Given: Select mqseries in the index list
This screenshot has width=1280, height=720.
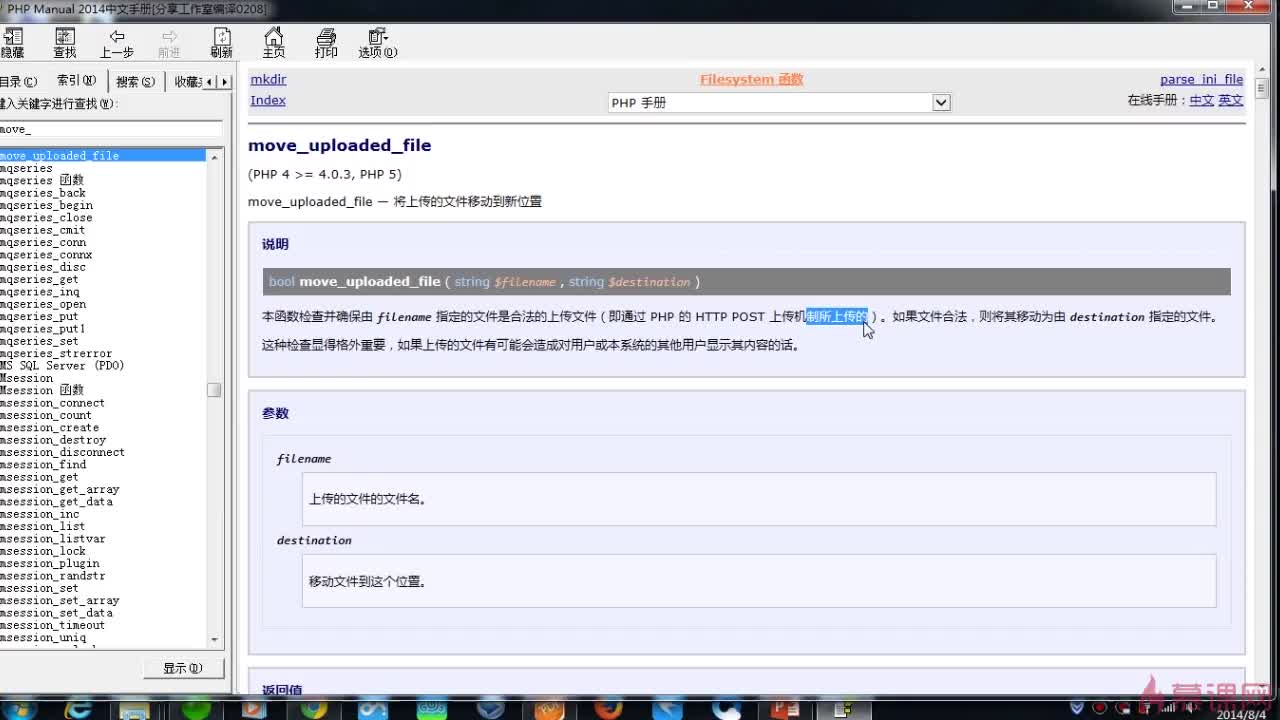Looking at the screenshot, I should (26, 168).
